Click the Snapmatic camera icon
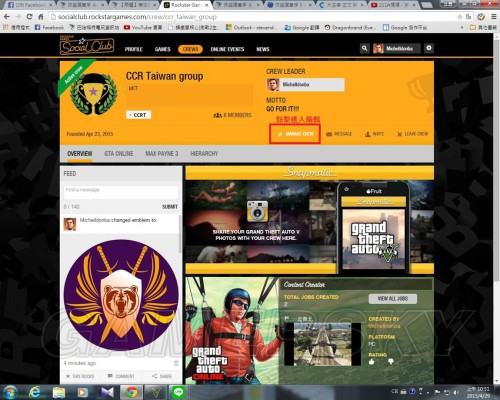This screenshot has height=400, width=500. pos(257,211)
